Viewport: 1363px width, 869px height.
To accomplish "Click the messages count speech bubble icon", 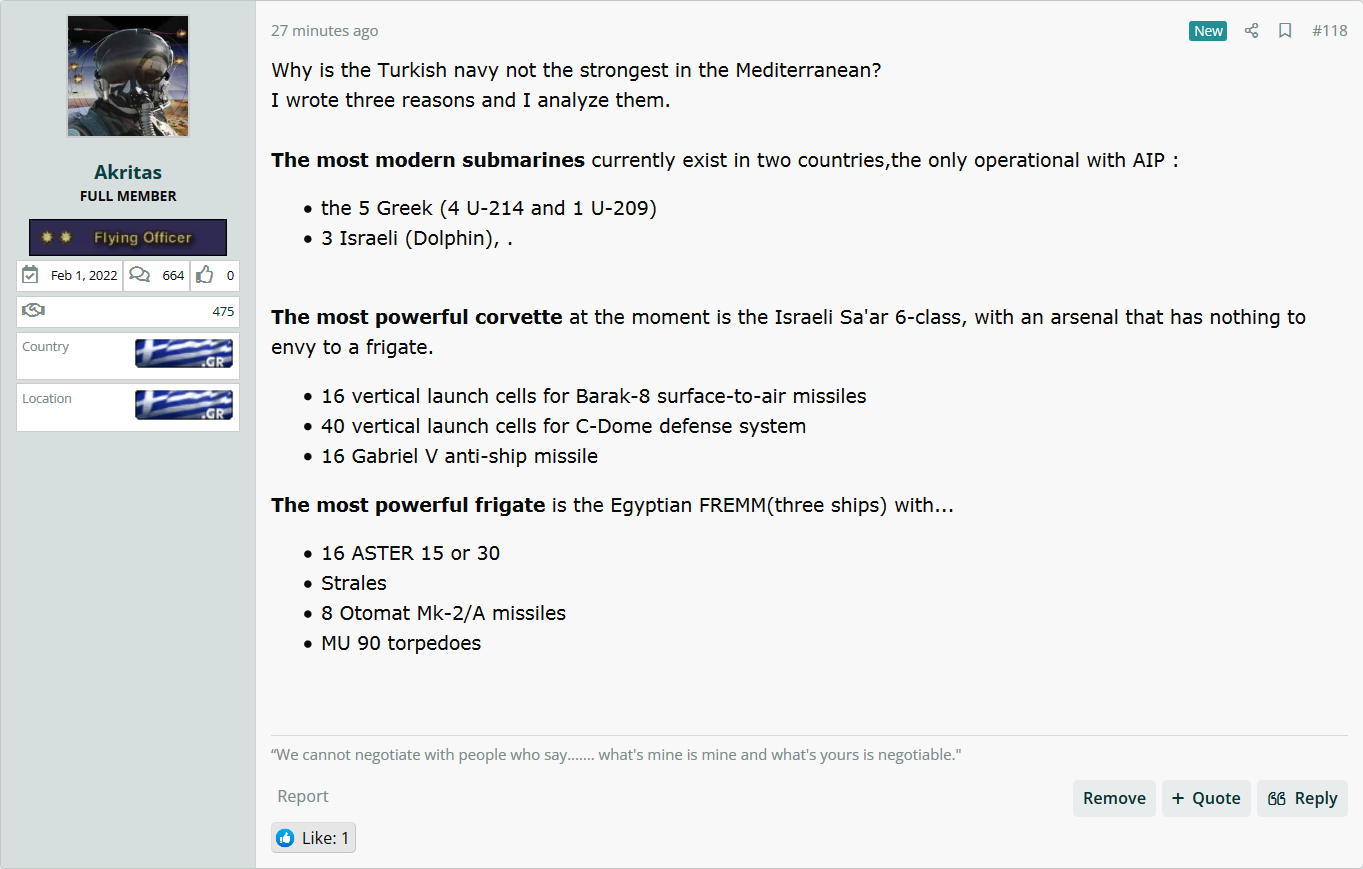I will (140, 275).
